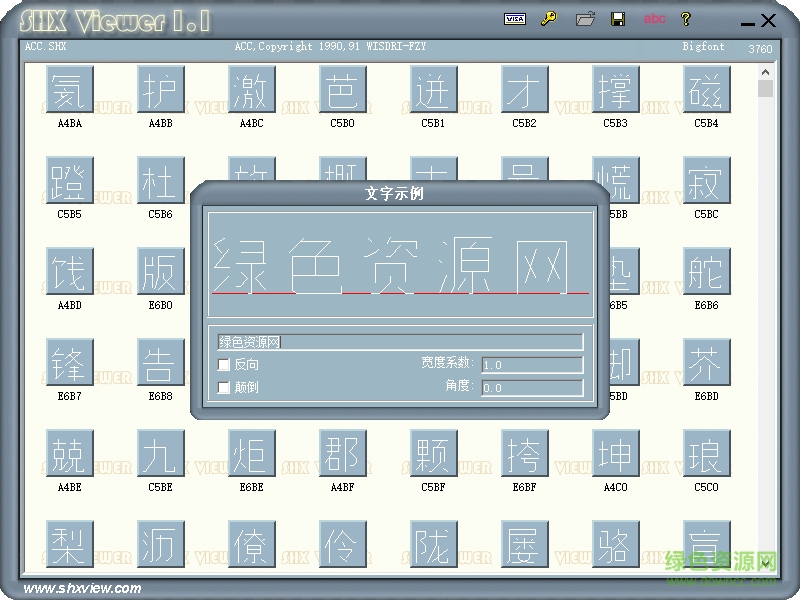Select the glyph tile labeled E6BE
The width and height of the screenshot is (800, 600).
[x=252, y=453]
